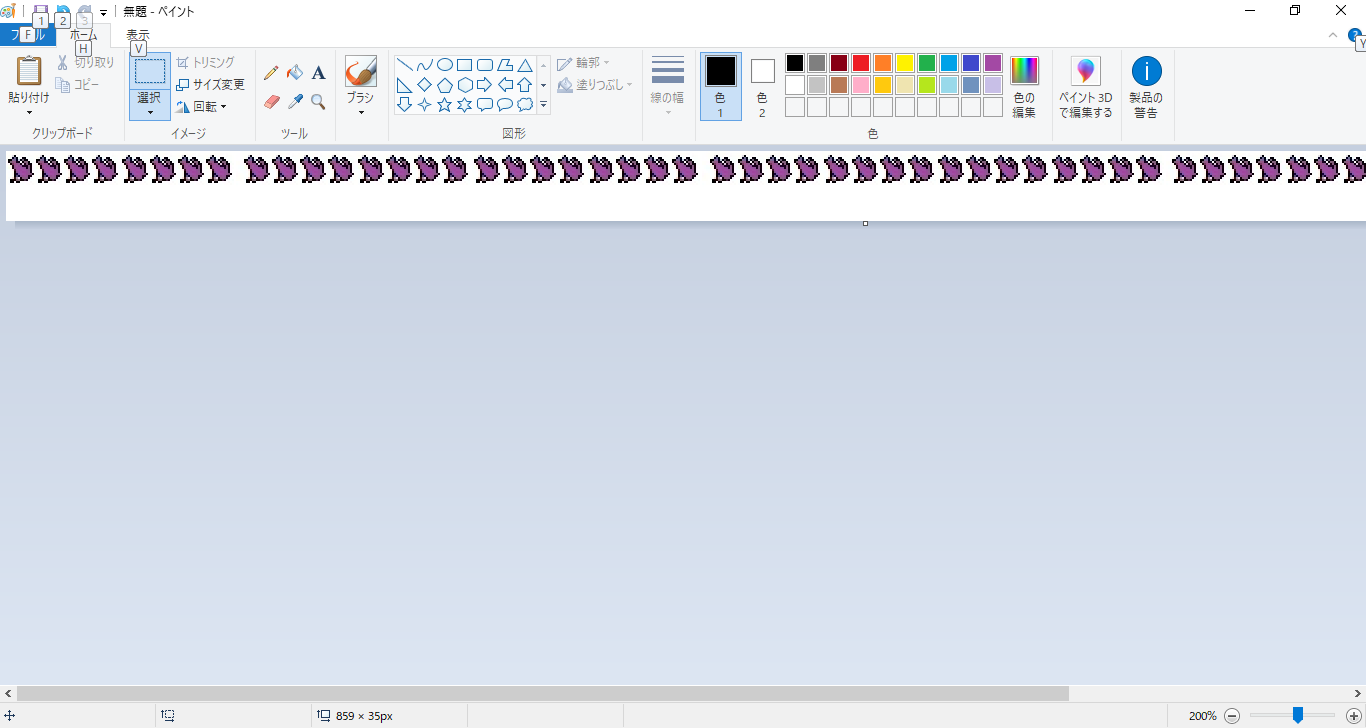
Task: Choose the Right arrow shape
Action: 485,84
